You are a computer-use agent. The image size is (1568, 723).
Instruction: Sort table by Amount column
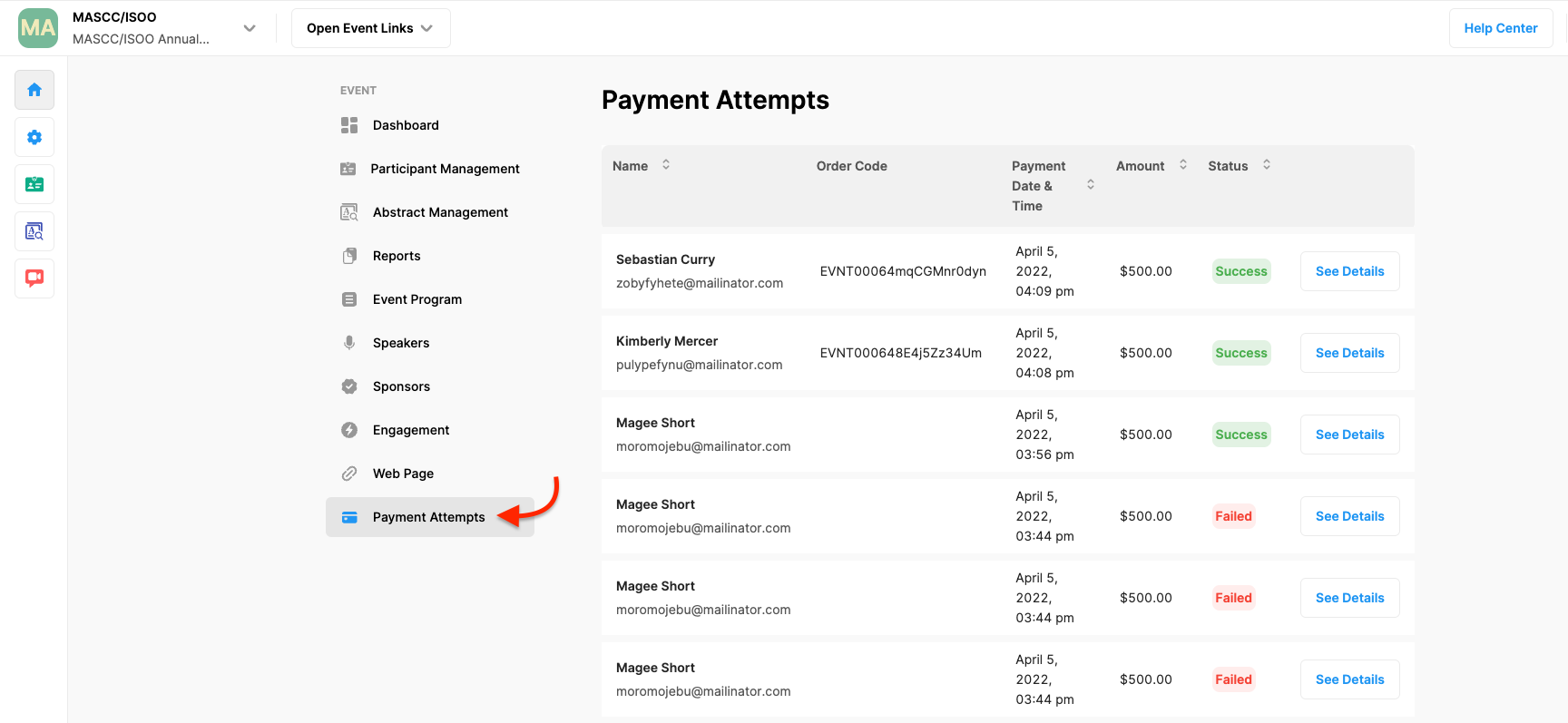point(1183,165)
